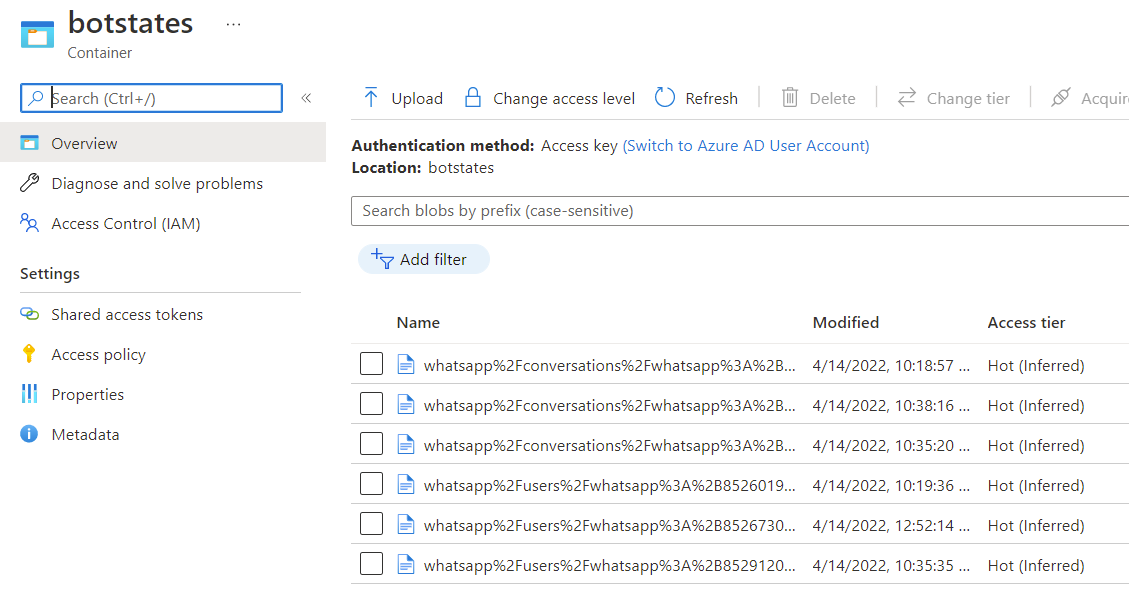The image size is (1129, 615).
Task: Click the Delete button label
Action: (x=832, y=98)
